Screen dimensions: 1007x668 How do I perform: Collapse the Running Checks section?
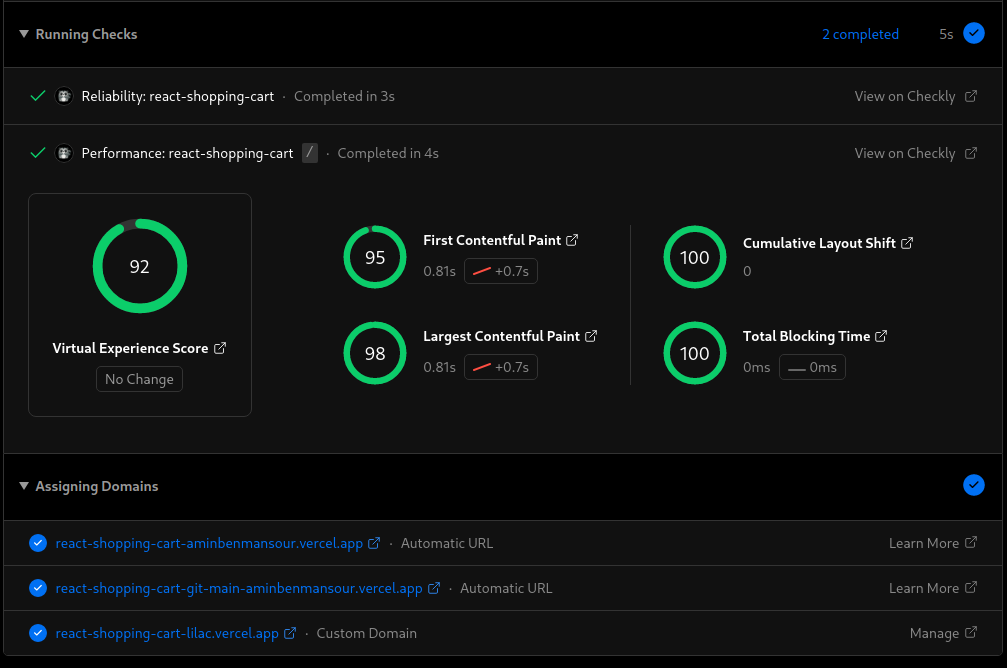click(x=24, y=34)
